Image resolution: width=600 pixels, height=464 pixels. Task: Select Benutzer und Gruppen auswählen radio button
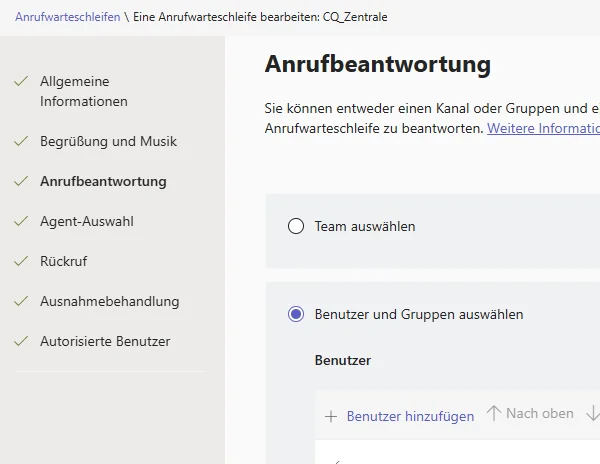pos(296,314)
